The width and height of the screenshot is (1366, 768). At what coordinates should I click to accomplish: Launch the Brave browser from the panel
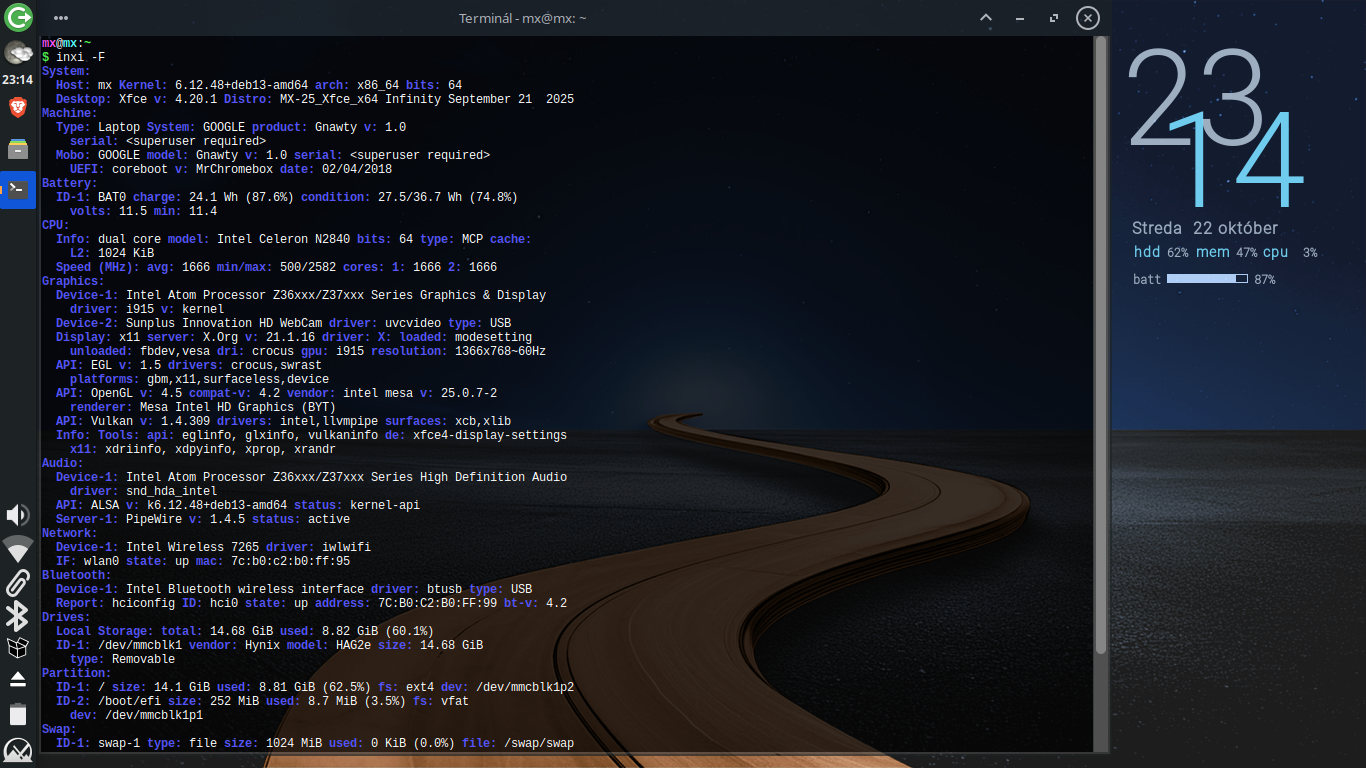(x=18, y=107)
